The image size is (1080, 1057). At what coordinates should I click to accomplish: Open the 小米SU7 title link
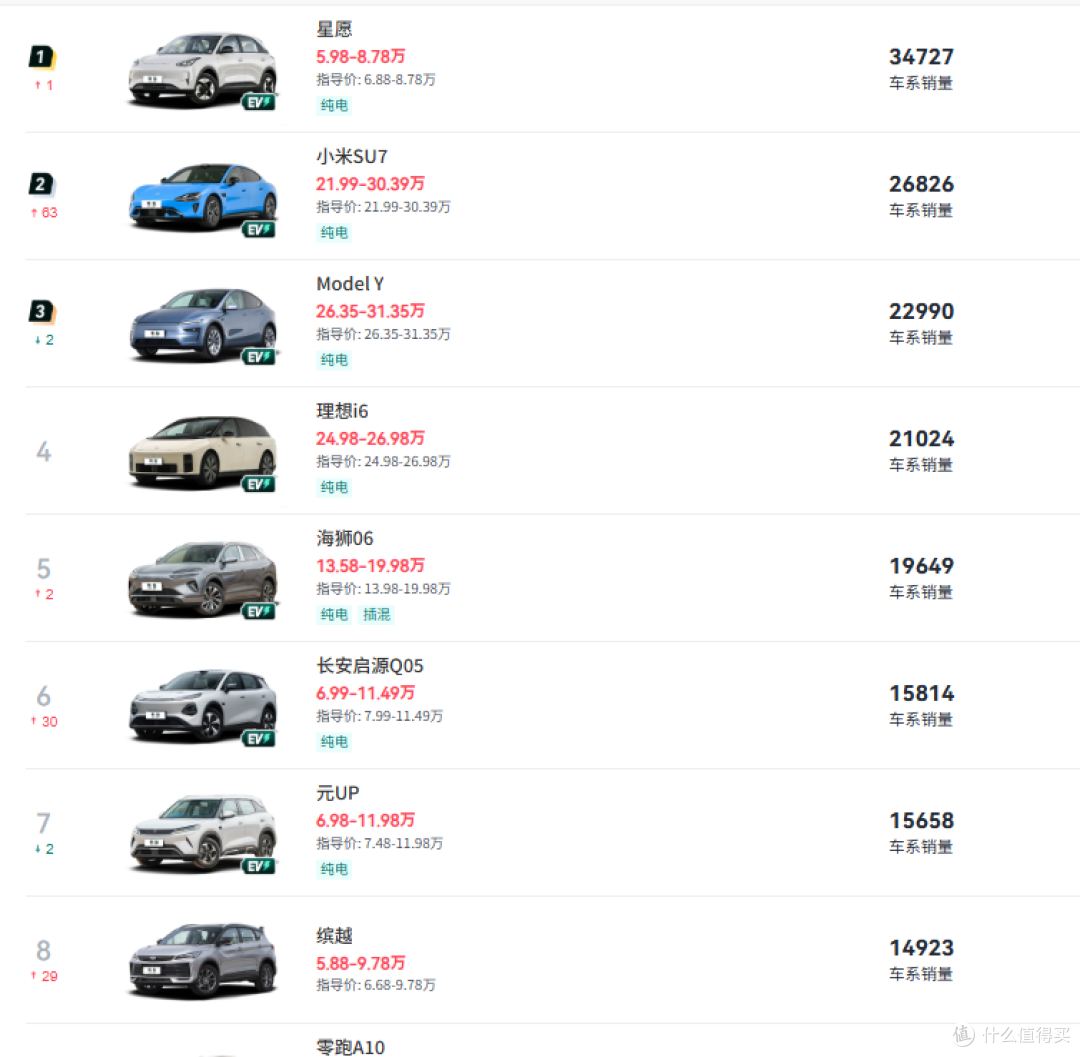[x=352, y=156]
